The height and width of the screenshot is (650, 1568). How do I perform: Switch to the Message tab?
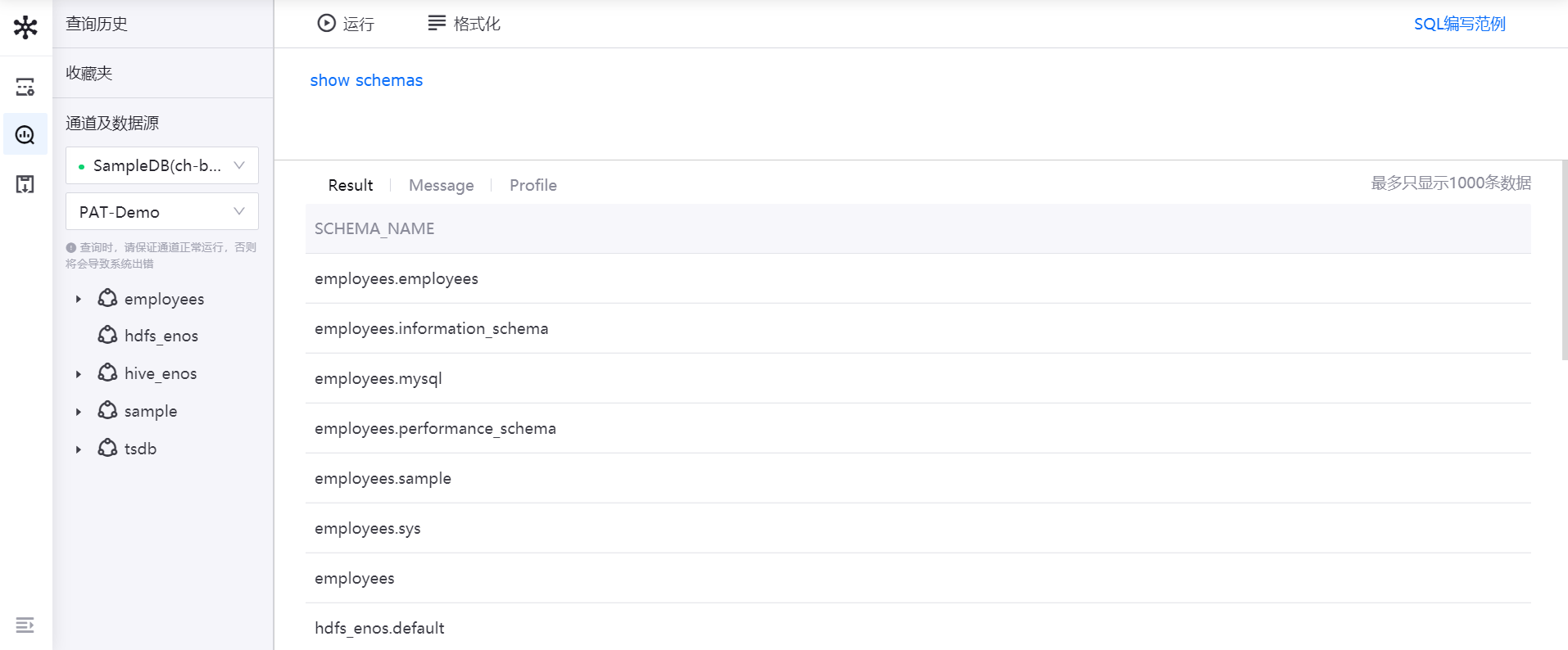pyautogui.click(x=441, y=185)
